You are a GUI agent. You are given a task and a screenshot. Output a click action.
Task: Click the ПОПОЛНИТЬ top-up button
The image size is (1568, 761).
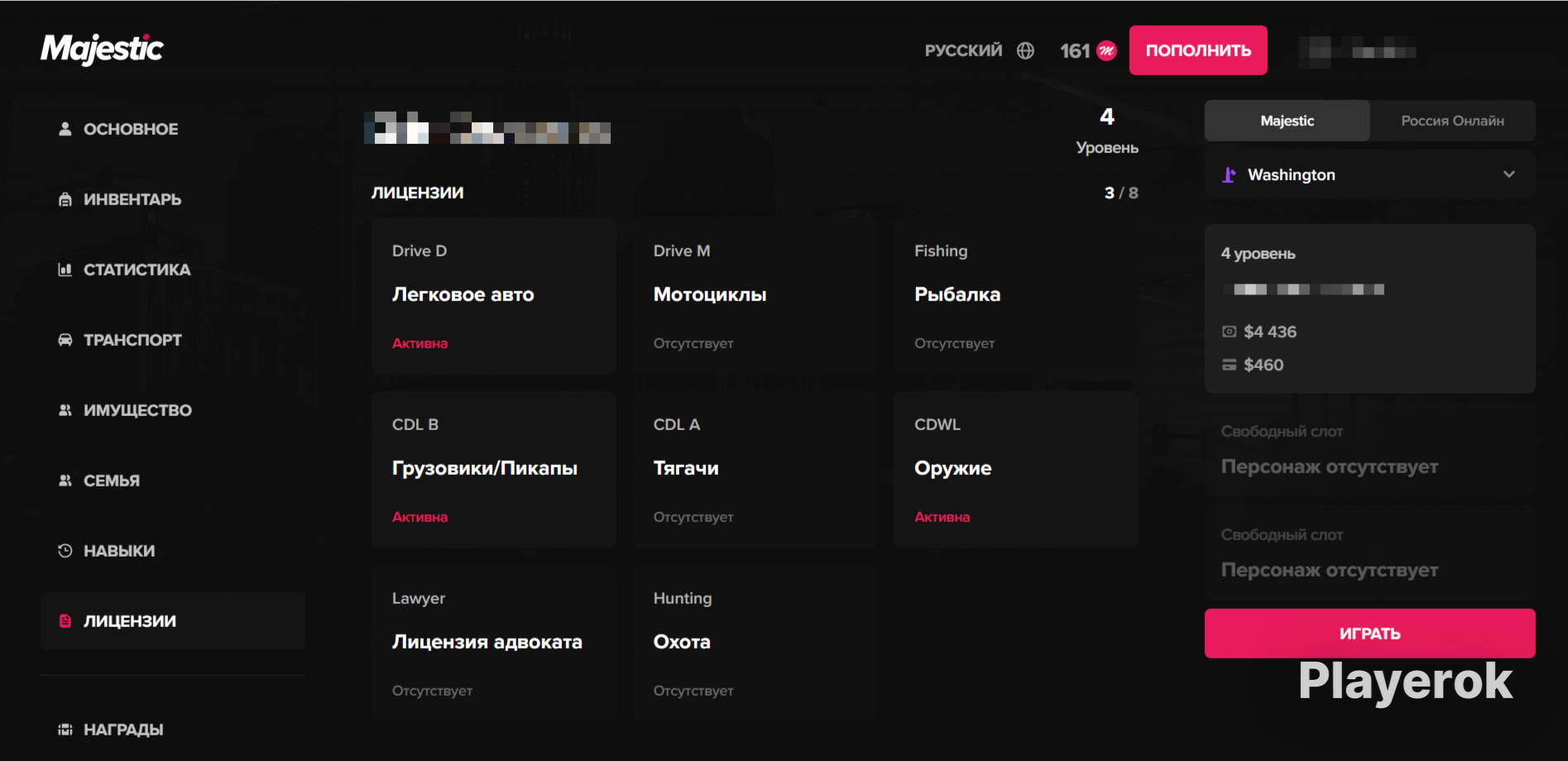[x=1198, y=50]
